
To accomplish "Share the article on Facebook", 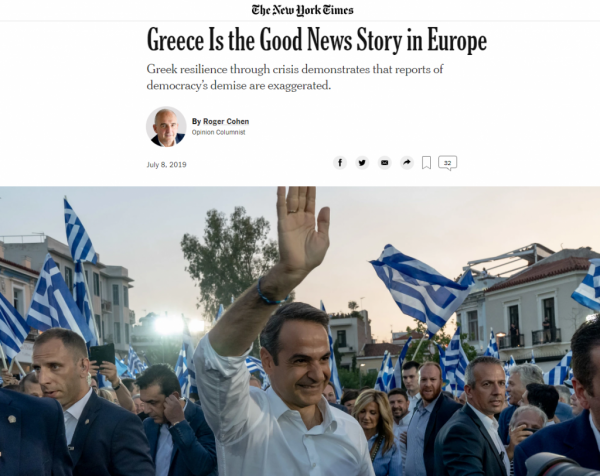I will click(340, 163).
